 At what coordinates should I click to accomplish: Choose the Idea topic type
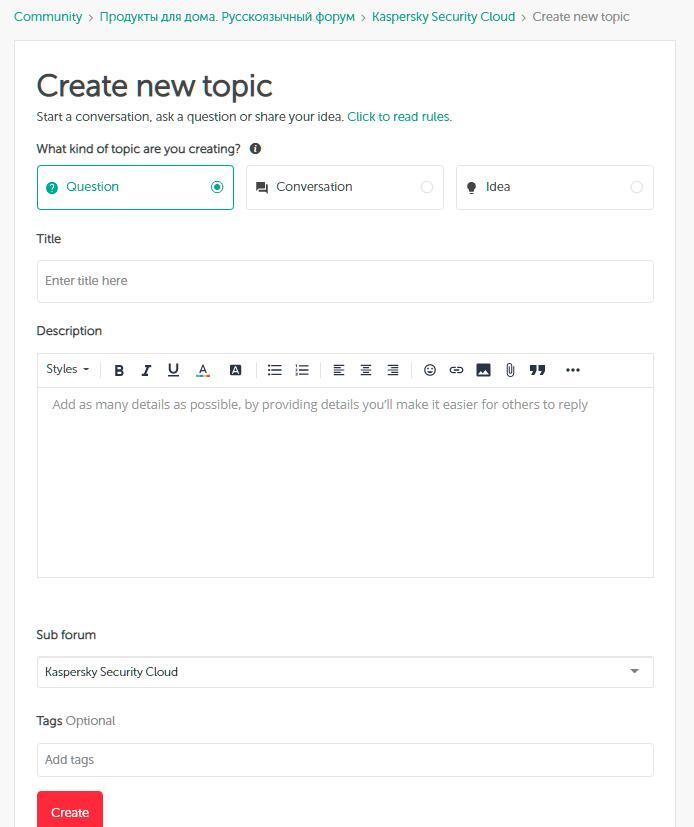(x=554, y=187)
